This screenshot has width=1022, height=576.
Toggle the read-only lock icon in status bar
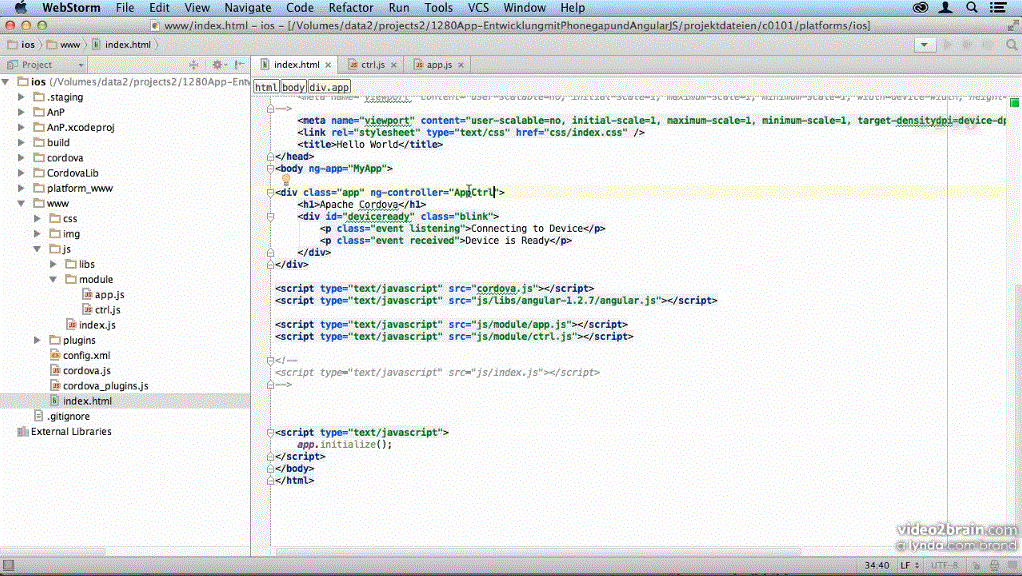(x=978, y=565)
